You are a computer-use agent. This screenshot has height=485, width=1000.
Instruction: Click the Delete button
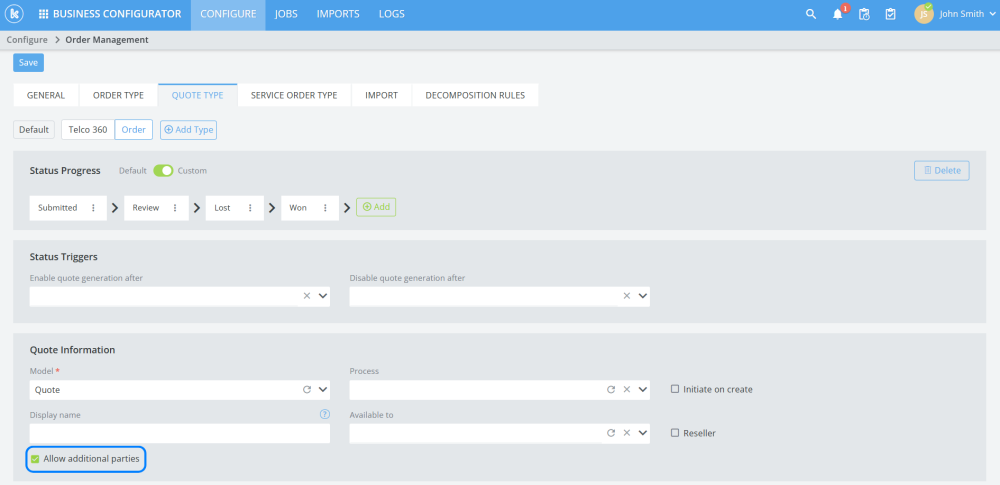(941, 170)
